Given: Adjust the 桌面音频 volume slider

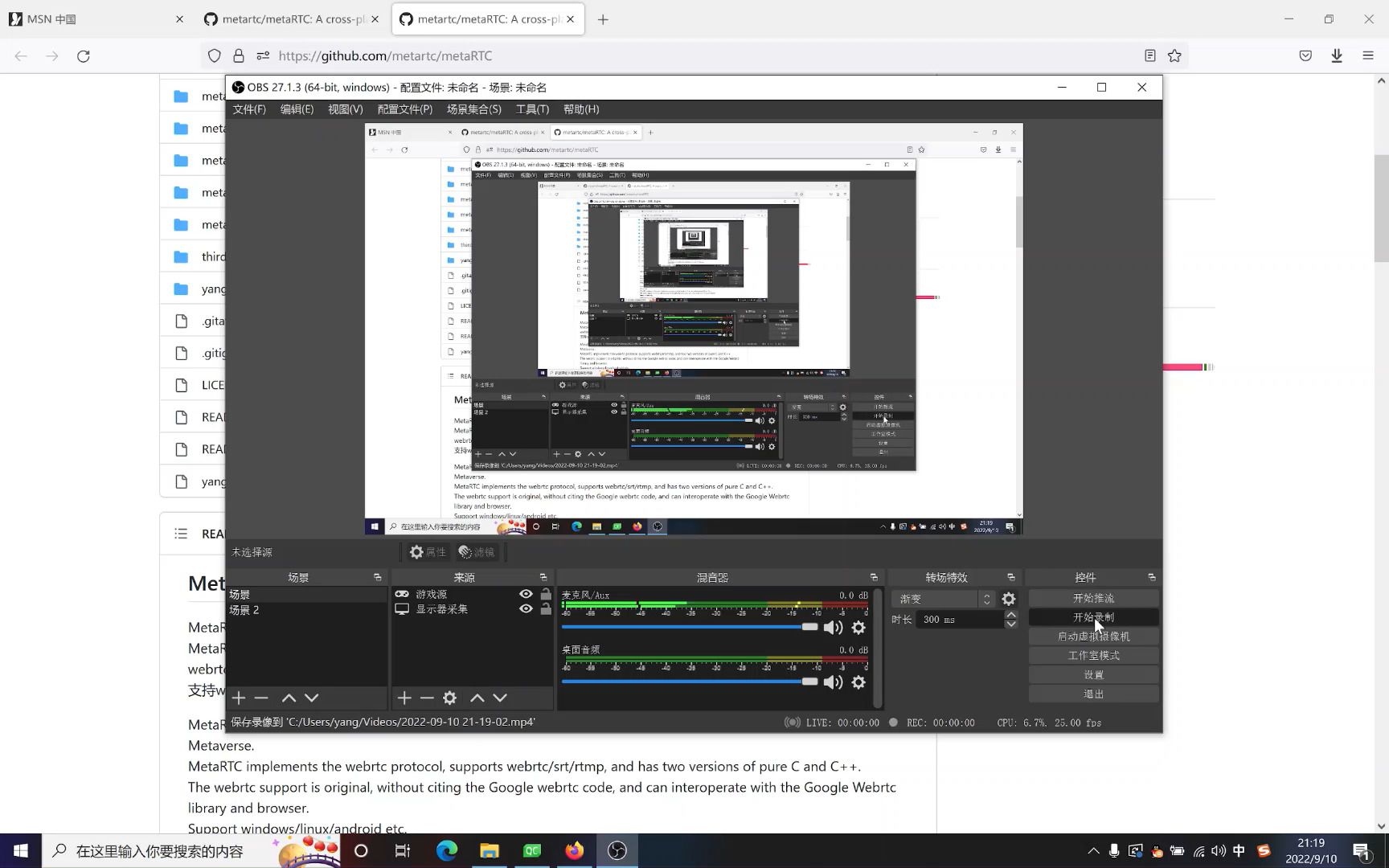Looking at the screenshot, I should (x=690, y=682).
